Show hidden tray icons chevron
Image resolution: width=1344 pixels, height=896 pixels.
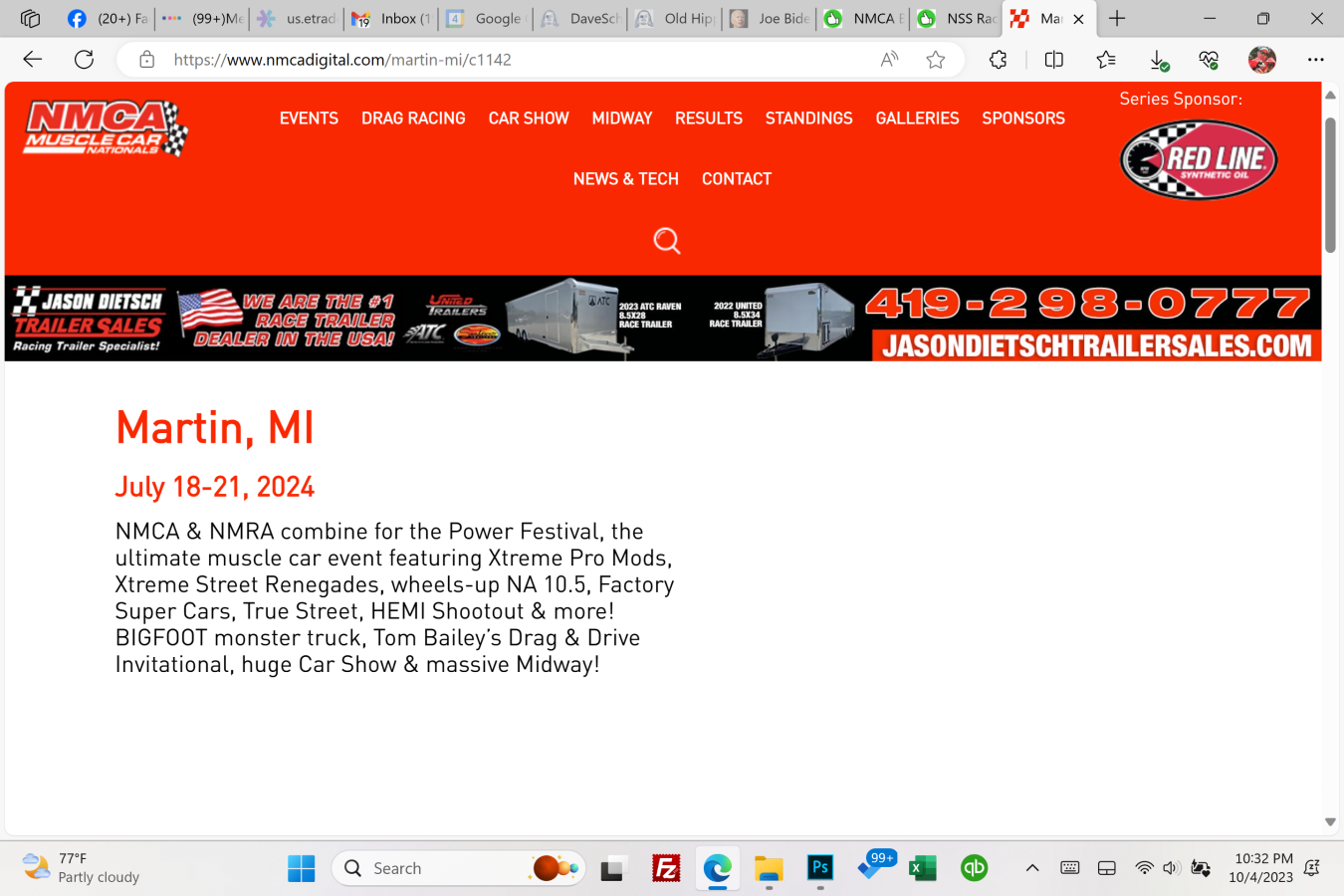1032,868
